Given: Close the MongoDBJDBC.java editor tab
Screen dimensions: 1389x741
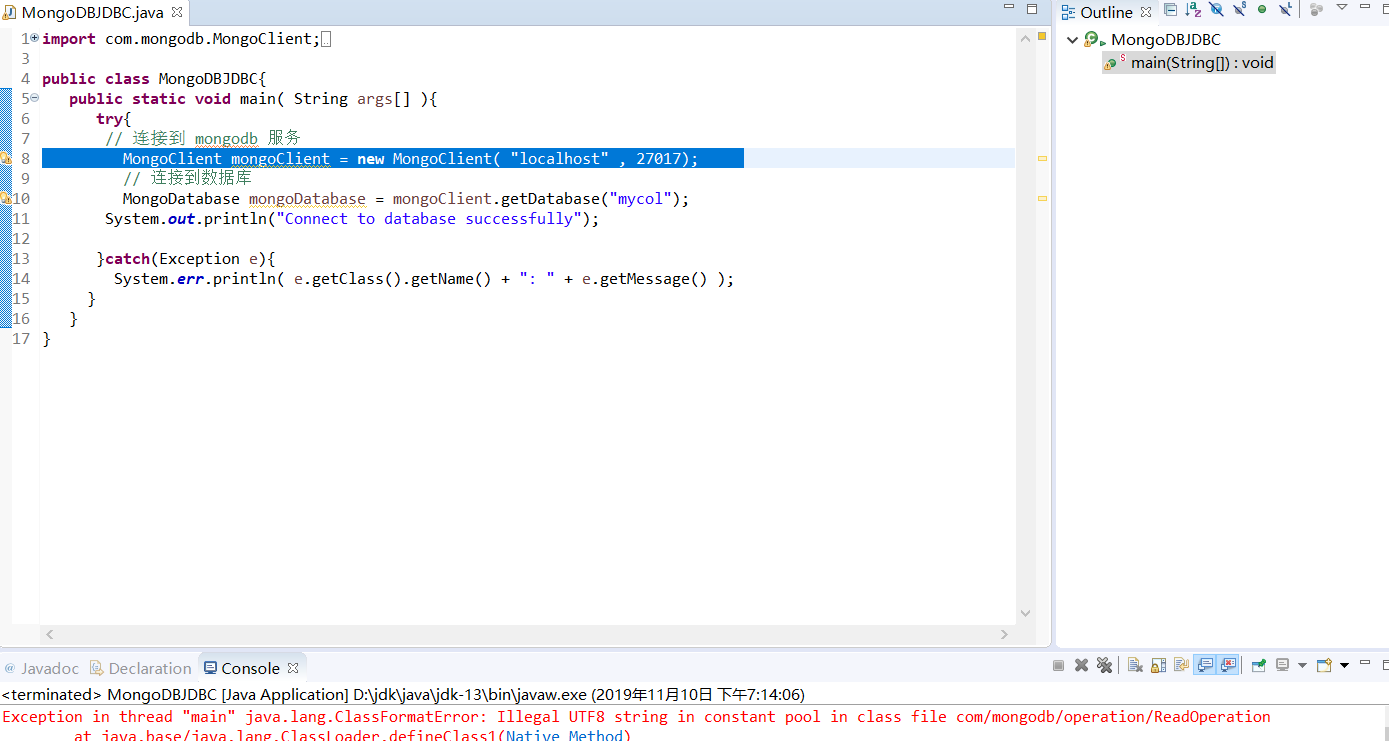Looking at the screenshot, I should click(177, 13).
